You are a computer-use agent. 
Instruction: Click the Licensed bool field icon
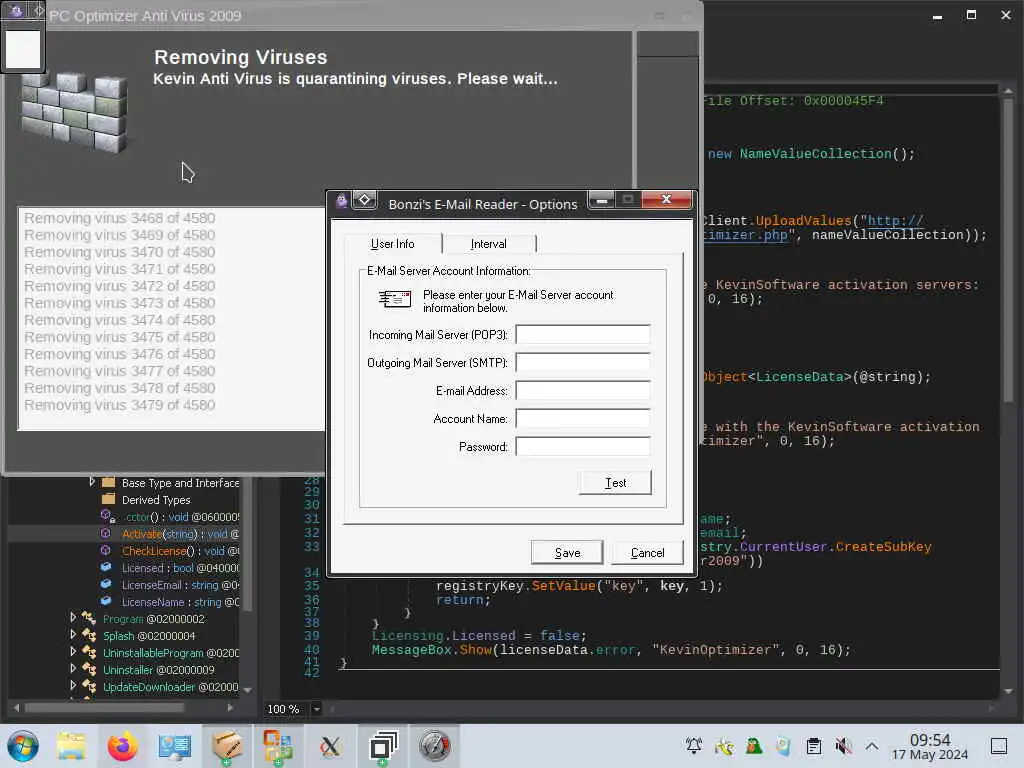[106, 568]
